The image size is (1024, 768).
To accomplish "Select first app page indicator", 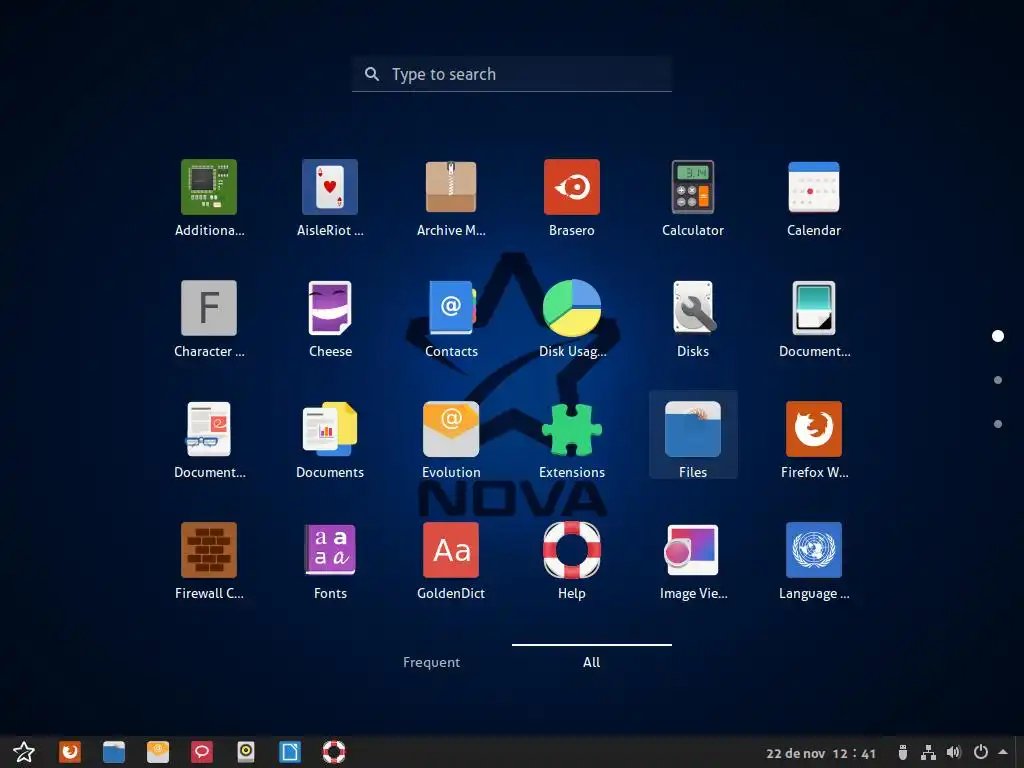I will point(998,336).
